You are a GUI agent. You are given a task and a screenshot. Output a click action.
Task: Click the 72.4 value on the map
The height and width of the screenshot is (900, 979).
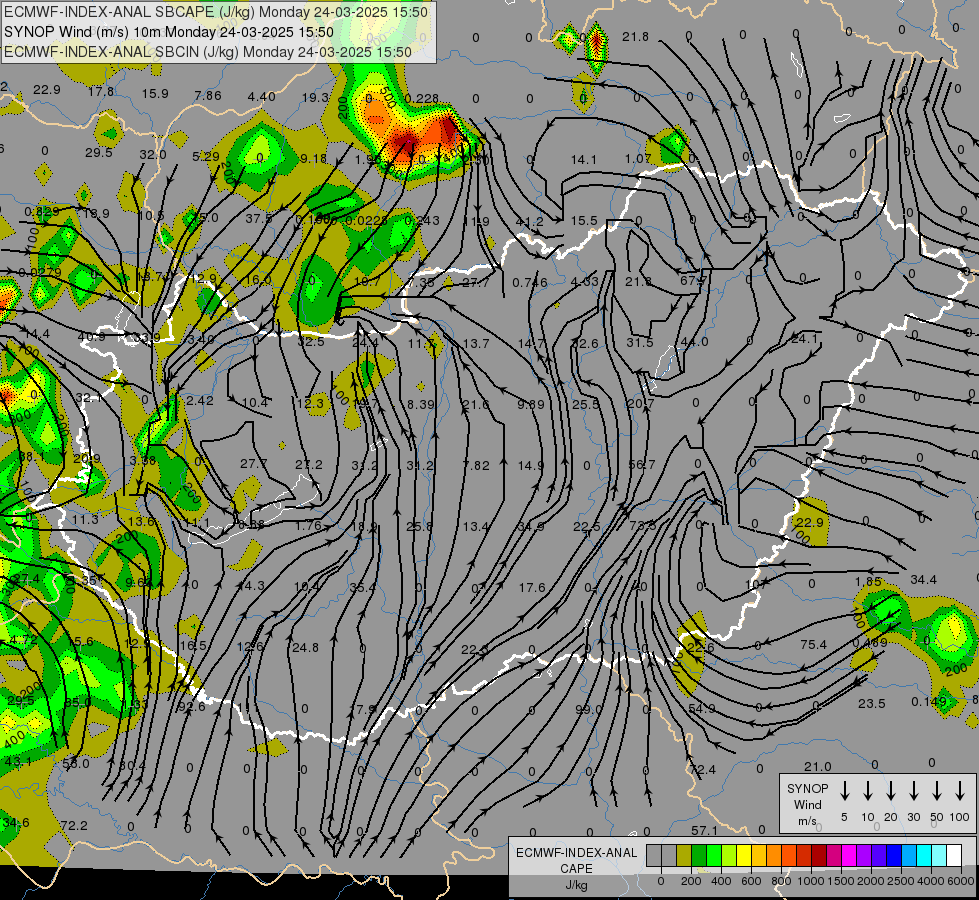pyautogui.click(x=703, y=770)
